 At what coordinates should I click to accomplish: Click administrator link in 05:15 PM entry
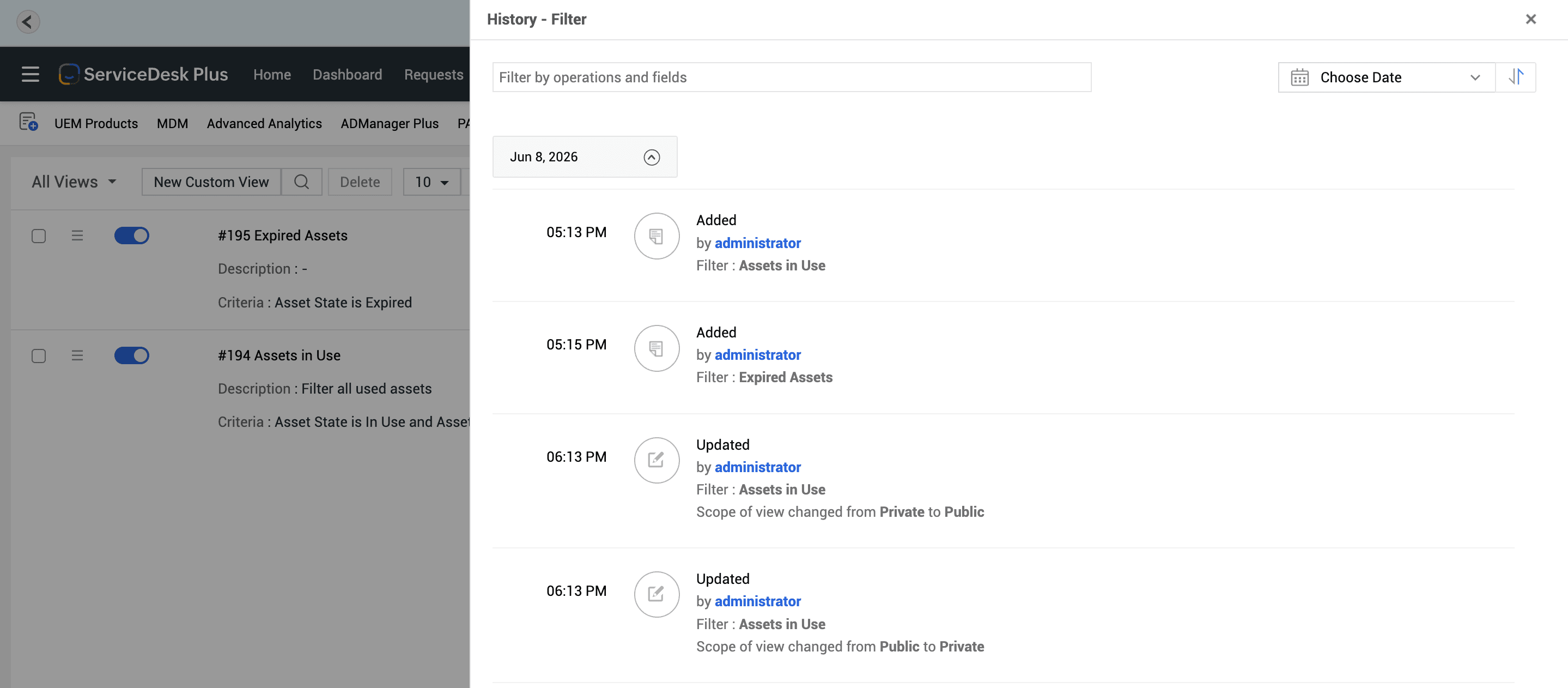point(757,355)
